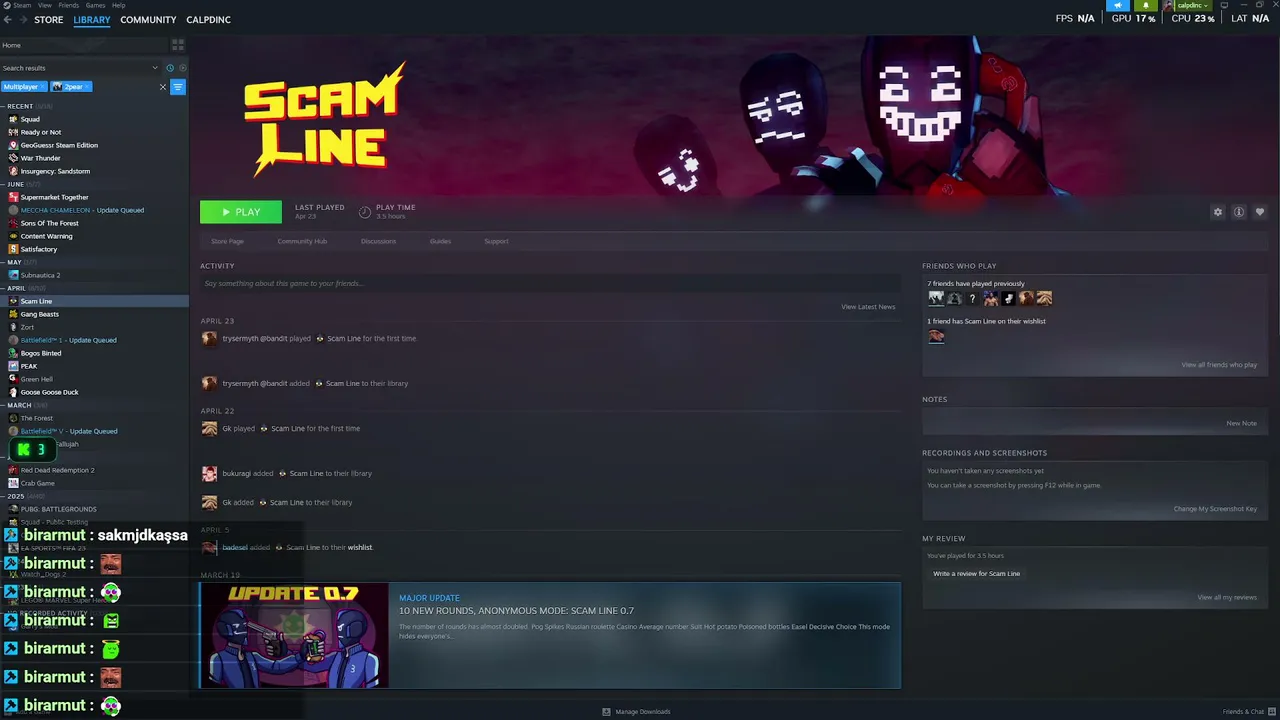Viewport: 1280px width, 720px height.
Task: Open Scam Line Discussions link
Action: click(378, 241)
